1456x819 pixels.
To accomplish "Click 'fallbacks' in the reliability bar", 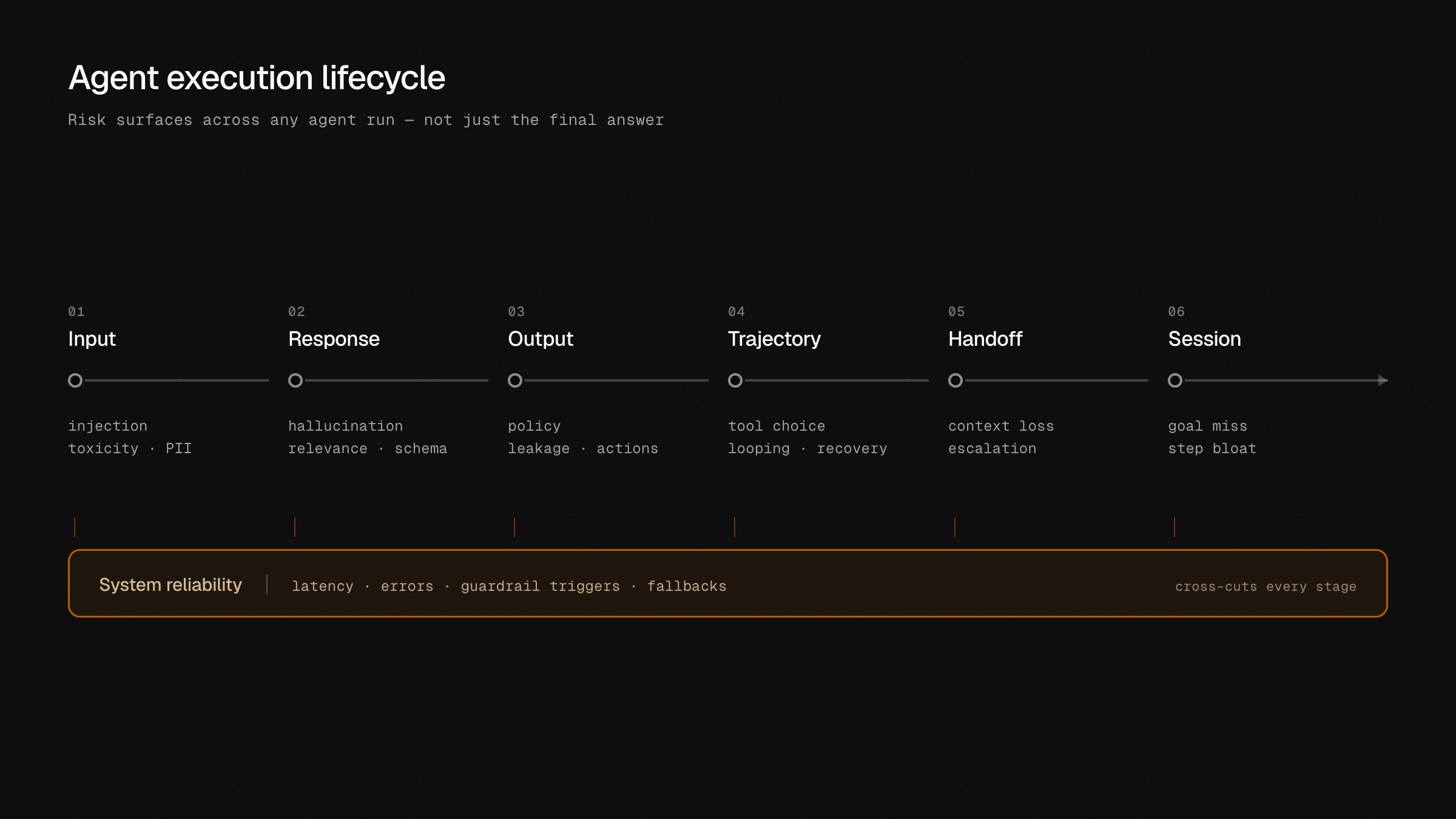I will pyautogui.click(x=687, y=587).
